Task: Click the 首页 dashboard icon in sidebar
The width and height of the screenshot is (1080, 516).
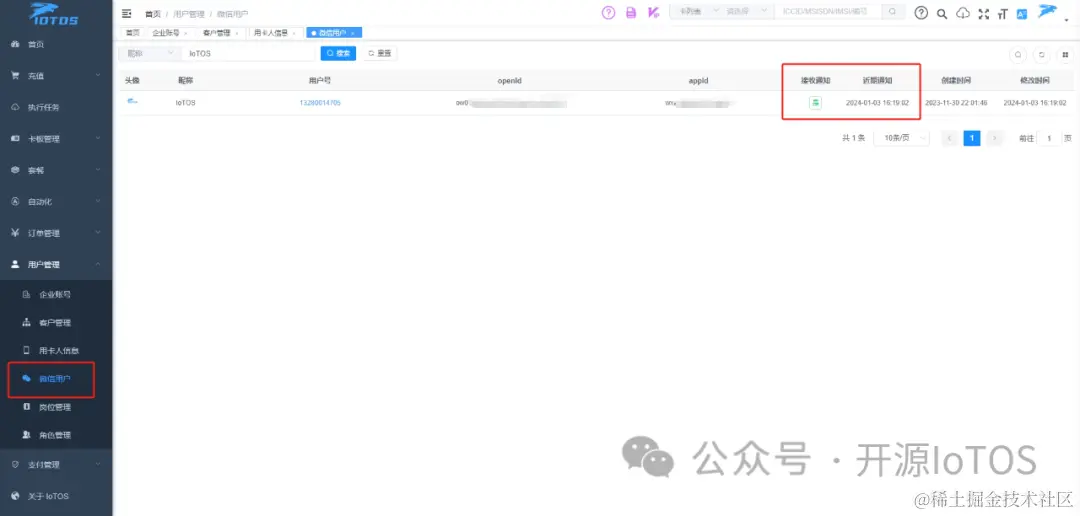Action: coord(15,44)
